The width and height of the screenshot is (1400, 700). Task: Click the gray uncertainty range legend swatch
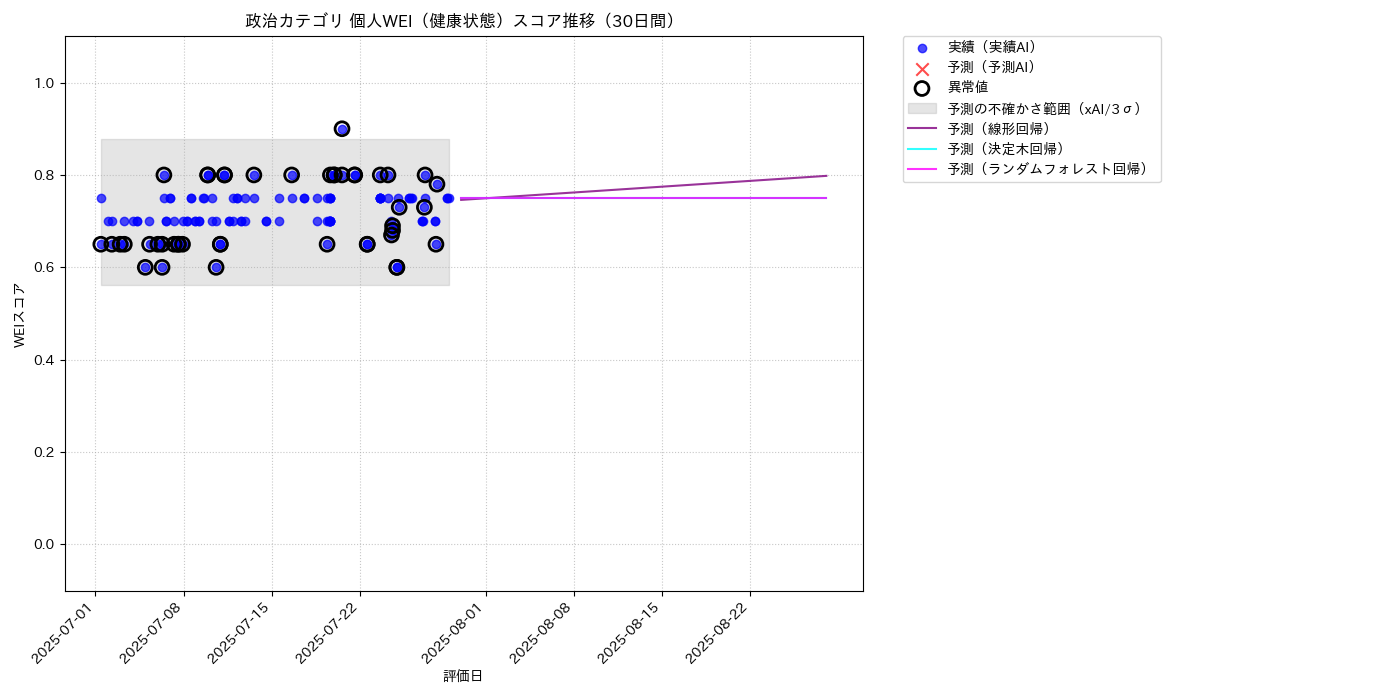pos(922,108)
